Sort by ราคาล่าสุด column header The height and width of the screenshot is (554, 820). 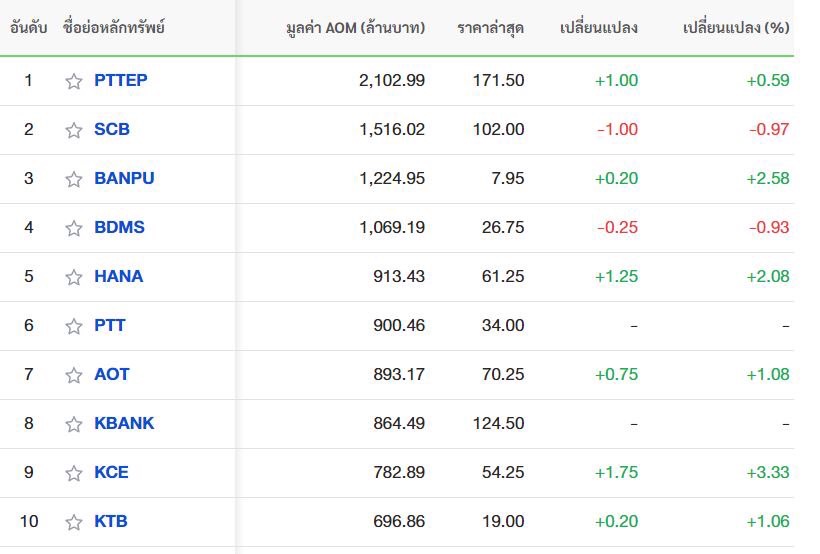click(x=490, y=27)
